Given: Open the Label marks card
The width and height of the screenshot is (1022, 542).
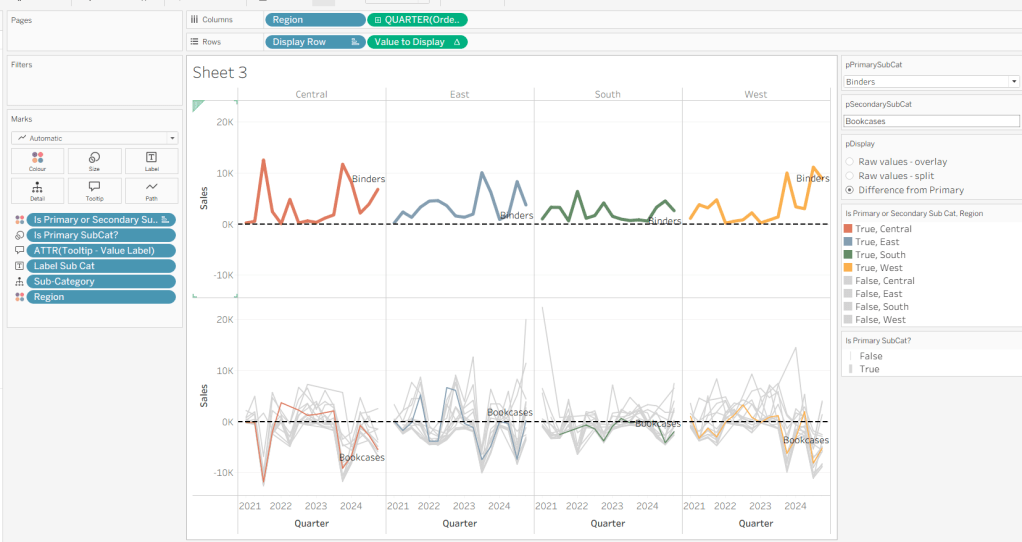Looking at the screenshot, I should [151, 162].
